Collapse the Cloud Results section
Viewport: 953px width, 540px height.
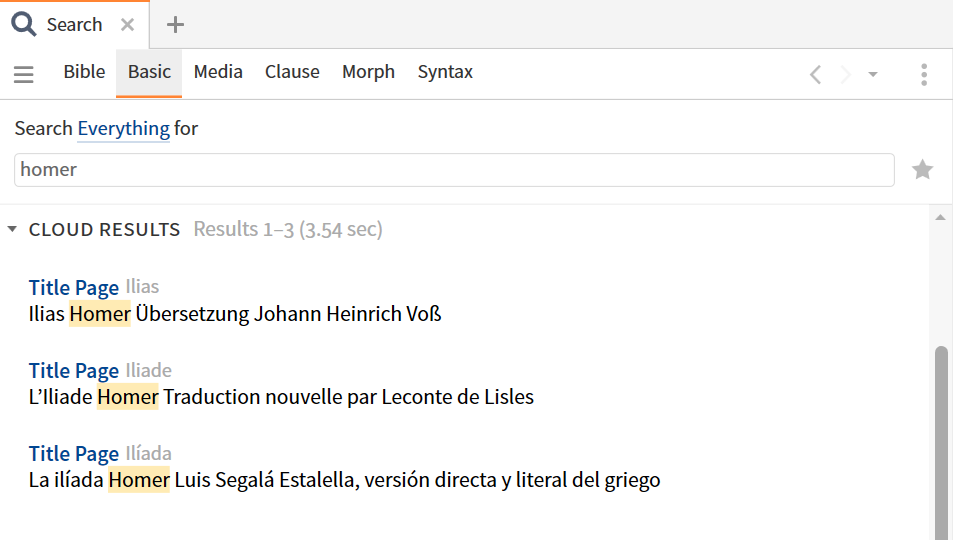tap(12, 229)
